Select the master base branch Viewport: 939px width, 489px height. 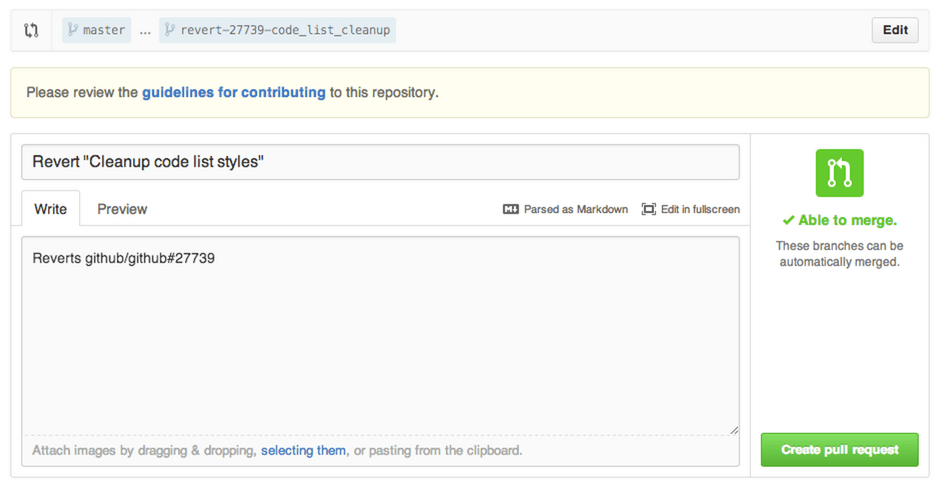[97, 30]
